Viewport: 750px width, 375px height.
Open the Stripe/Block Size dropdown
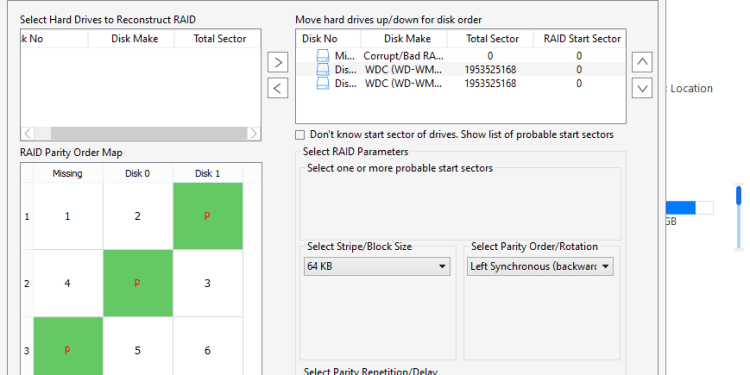click(x=377, y=266)
